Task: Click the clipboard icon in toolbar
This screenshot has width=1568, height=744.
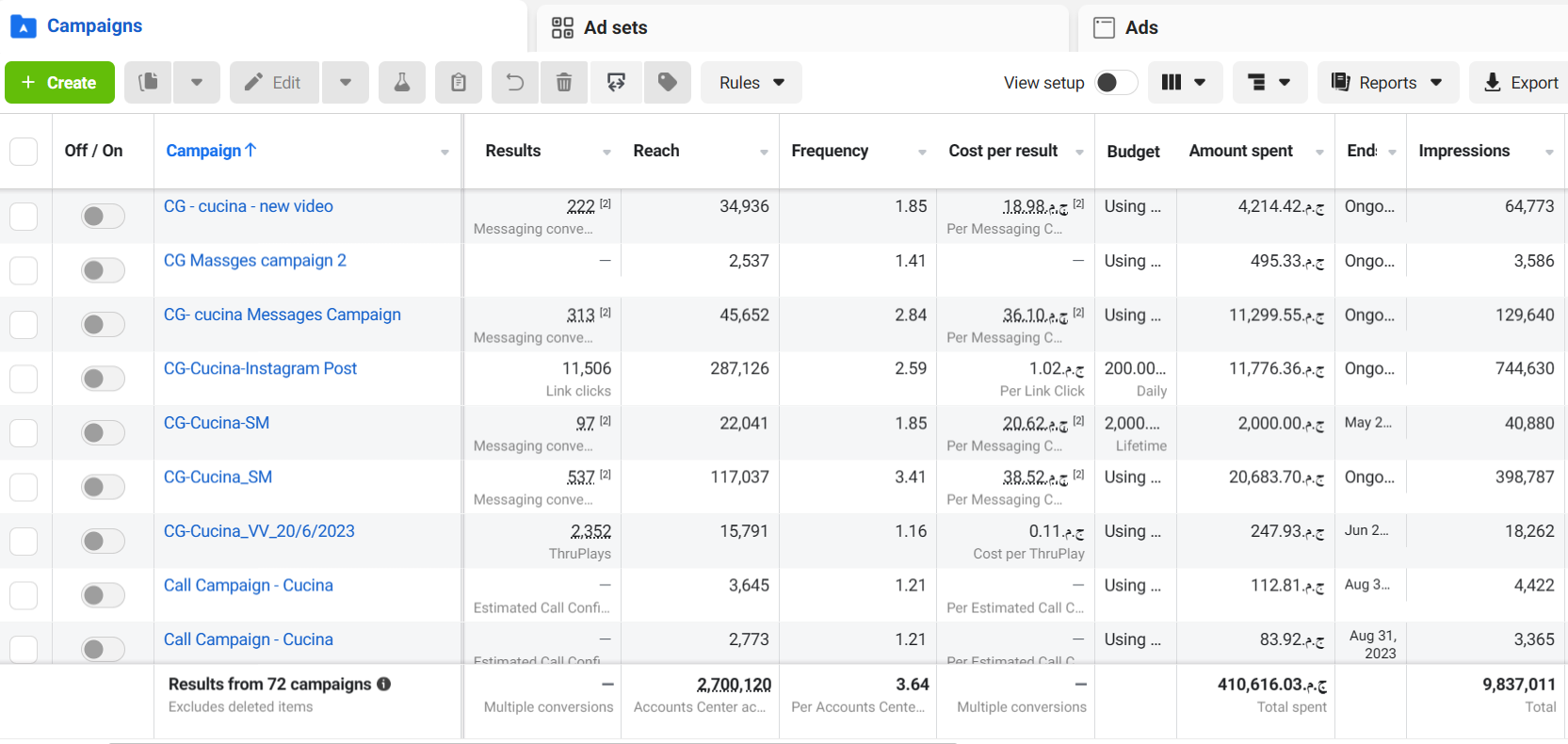Action: click(x=459, y=83)
